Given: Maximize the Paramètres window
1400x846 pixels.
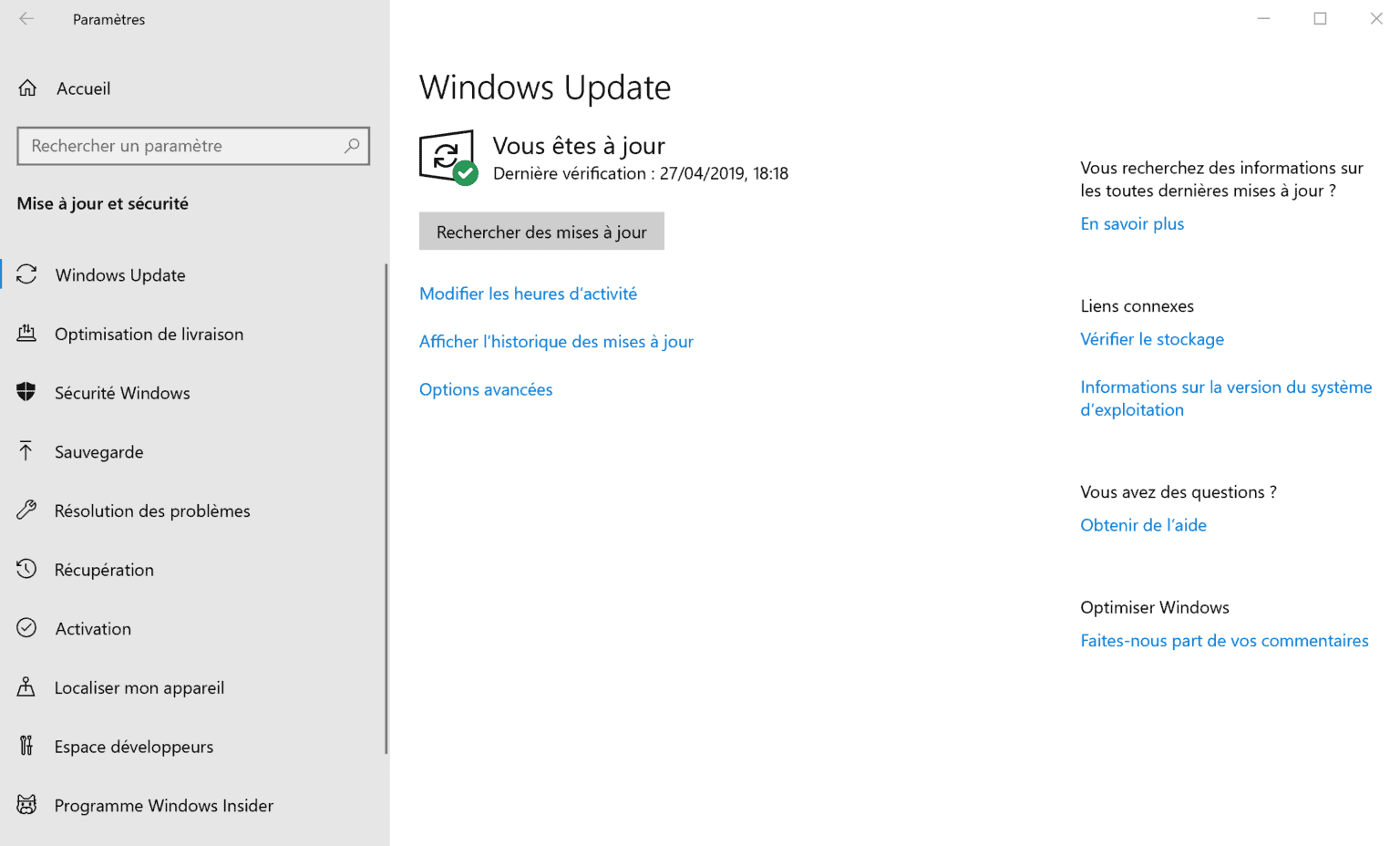Looking at the screenshot, I should click(1320, 18).
